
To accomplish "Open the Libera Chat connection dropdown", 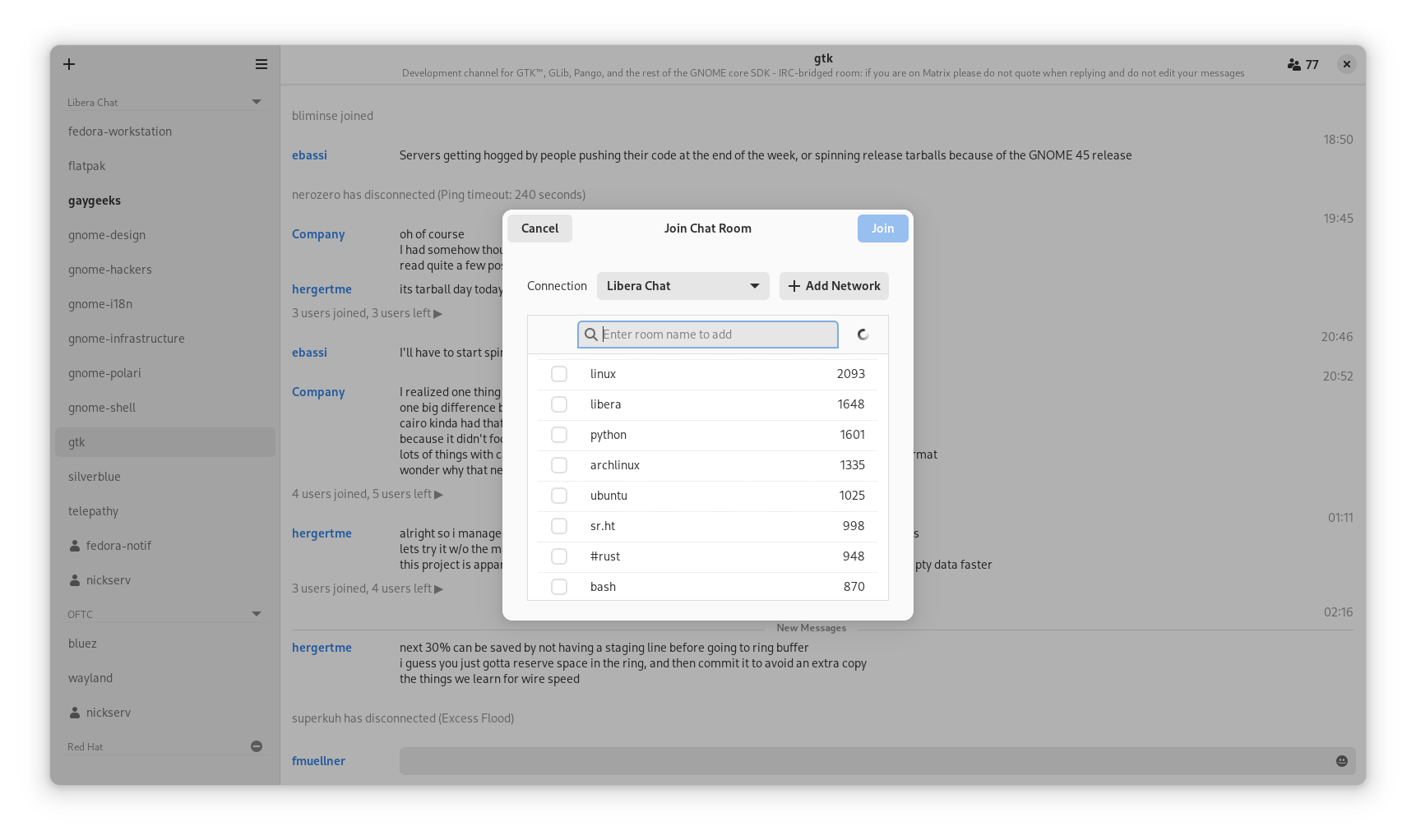I will 683,286.
